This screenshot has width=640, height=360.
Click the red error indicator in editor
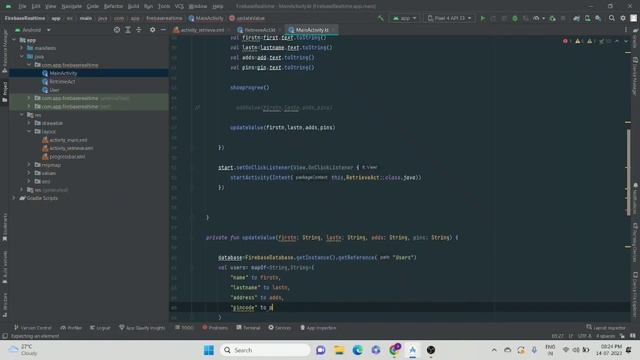pyautogui.click(x=565, y=41)
